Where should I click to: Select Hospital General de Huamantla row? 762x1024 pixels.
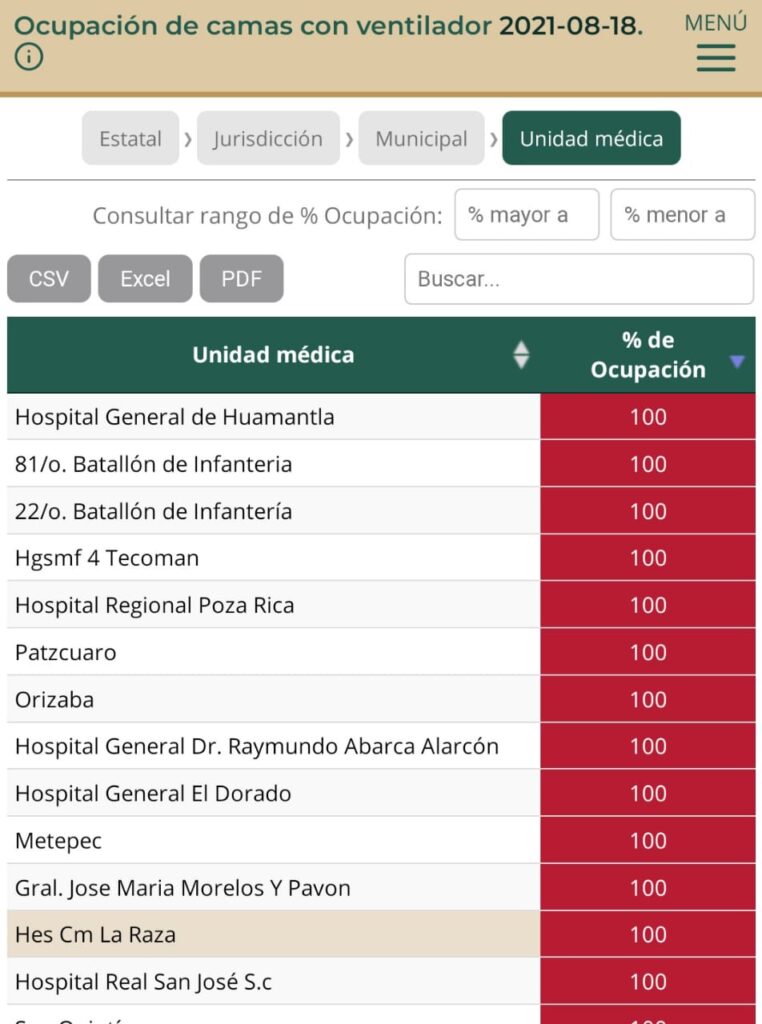[175, 417]
